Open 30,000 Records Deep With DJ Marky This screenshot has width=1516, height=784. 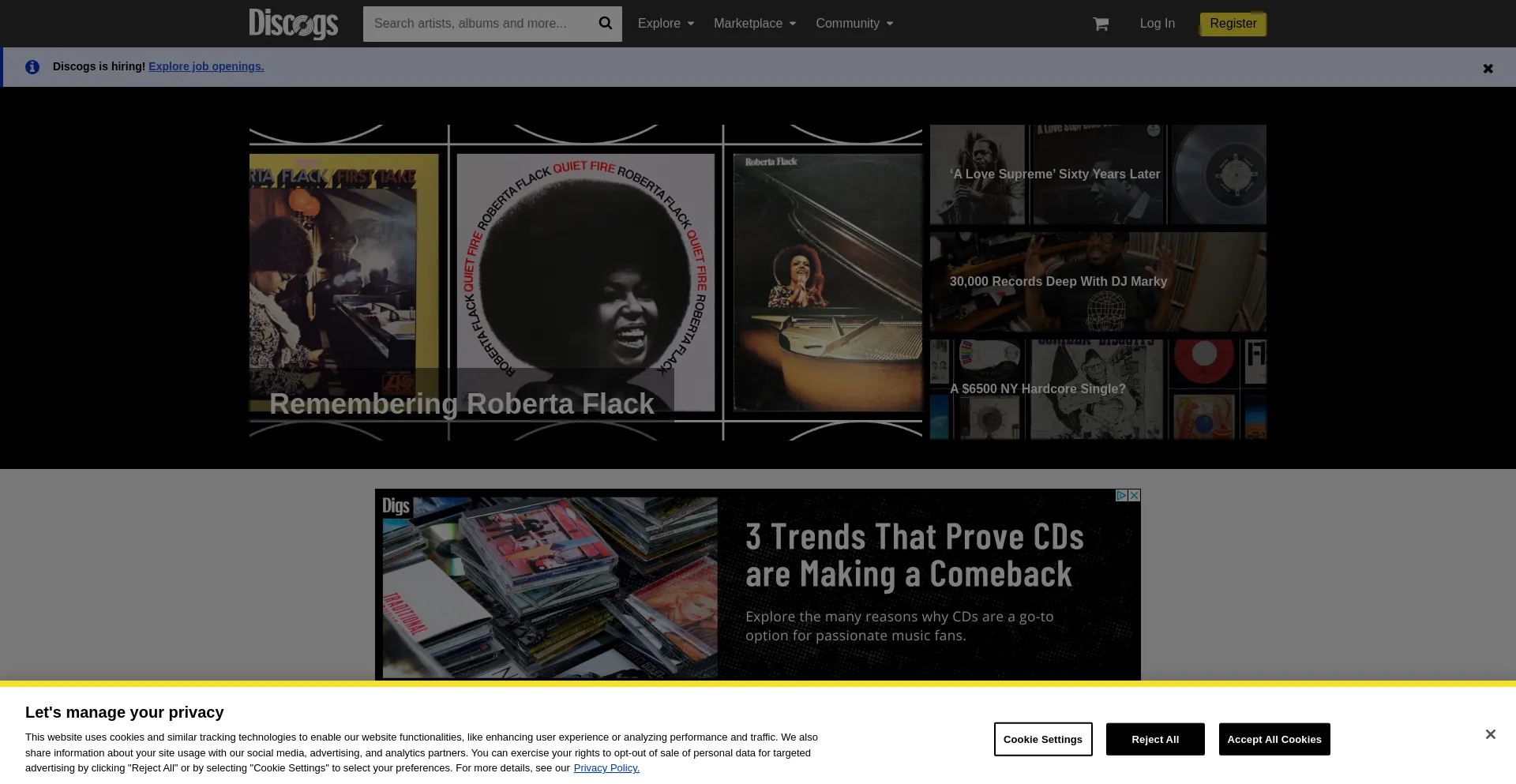[x=1098, y=282]
